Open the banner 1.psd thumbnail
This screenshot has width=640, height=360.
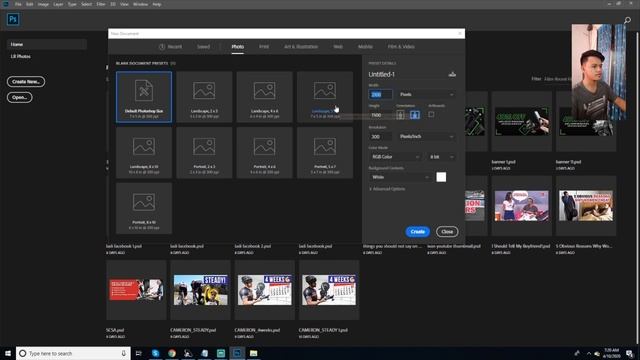521,122
